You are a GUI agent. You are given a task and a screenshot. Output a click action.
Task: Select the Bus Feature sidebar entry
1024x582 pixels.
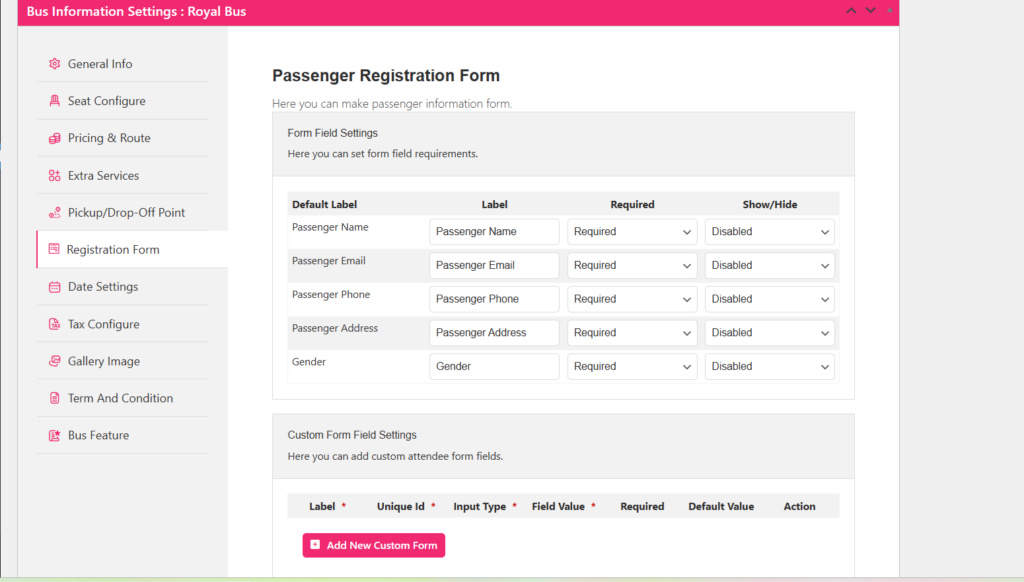(x=100, y=435)
